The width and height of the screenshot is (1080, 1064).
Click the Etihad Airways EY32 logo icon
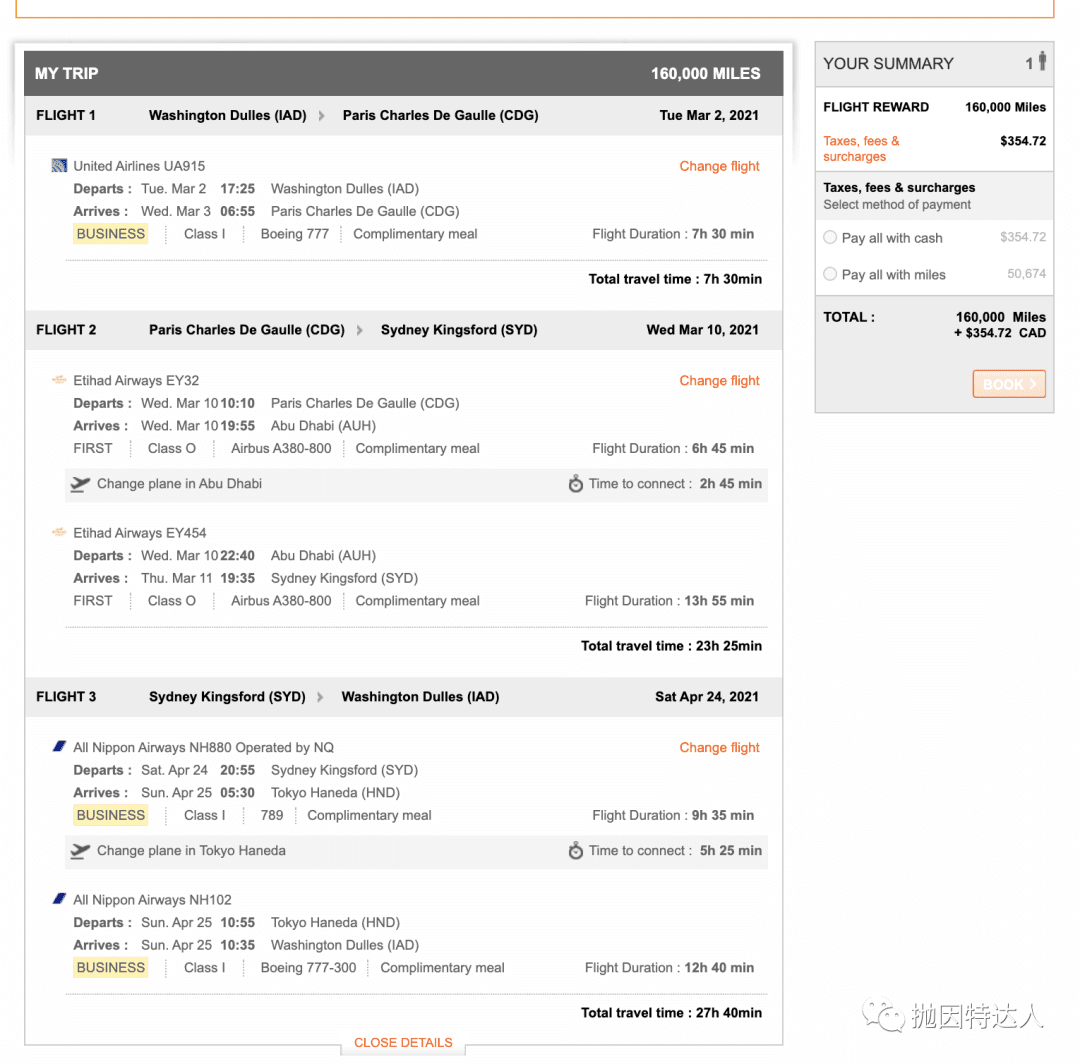[x=59, y=379]
